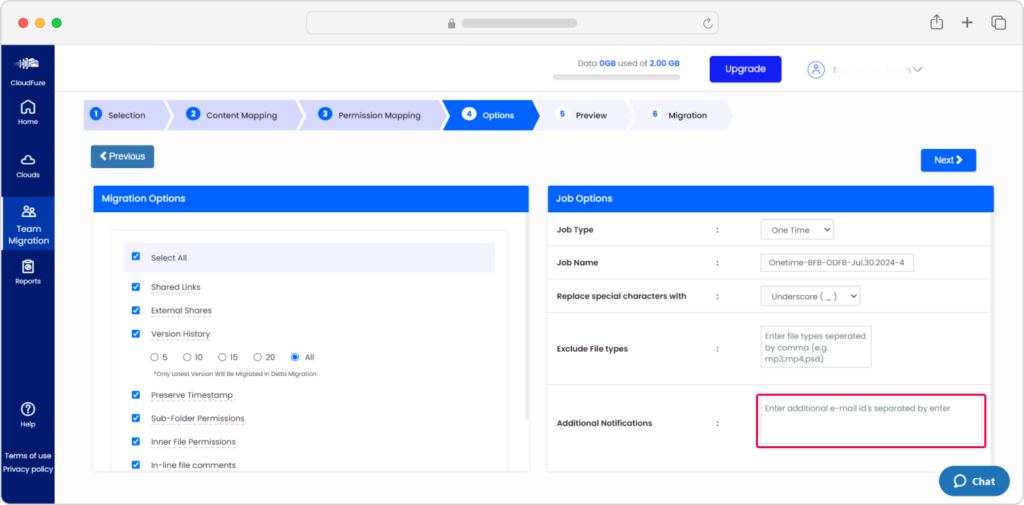This screenshot has width=1024, height=505.
Task: Expand the Replace special characters dropdown
Action: pyautogui.click(x=810, y=296)
